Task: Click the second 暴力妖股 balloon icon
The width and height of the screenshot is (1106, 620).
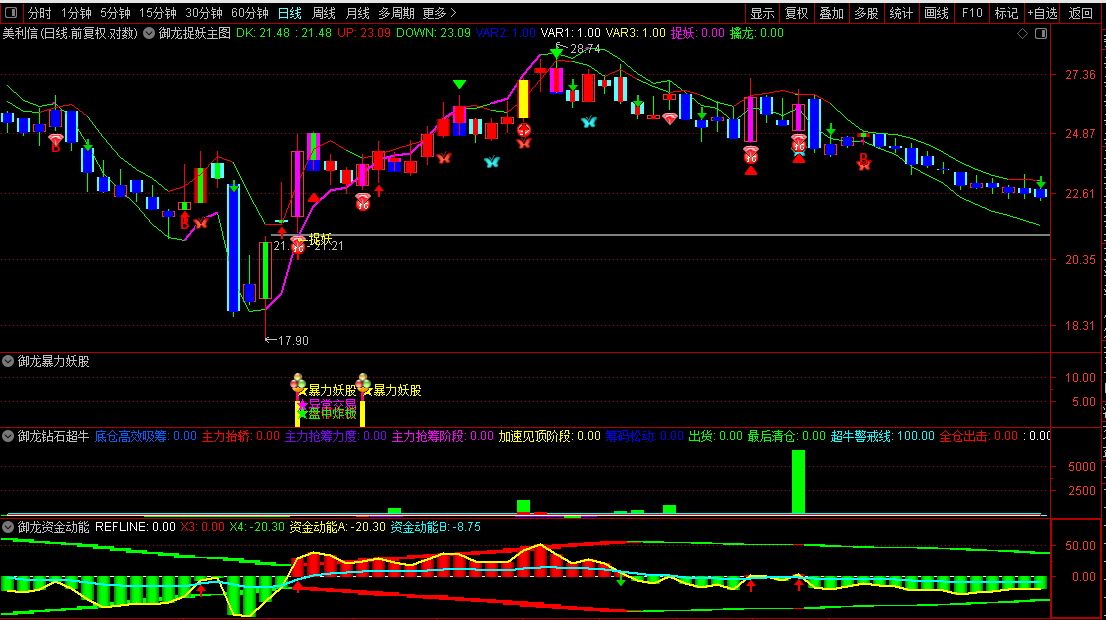Action: 363,384
